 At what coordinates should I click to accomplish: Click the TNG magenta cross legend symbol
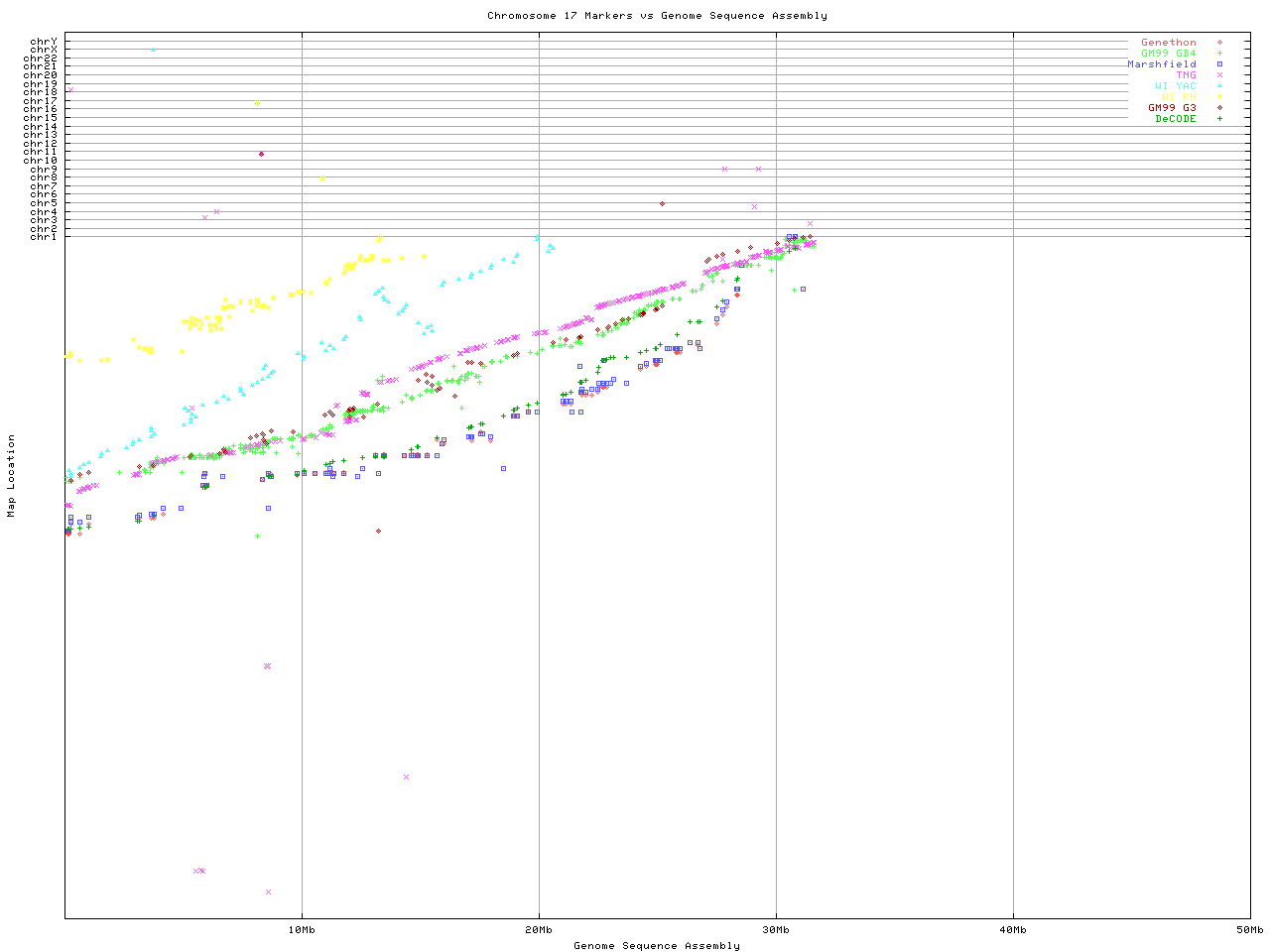click(1219, 75)
